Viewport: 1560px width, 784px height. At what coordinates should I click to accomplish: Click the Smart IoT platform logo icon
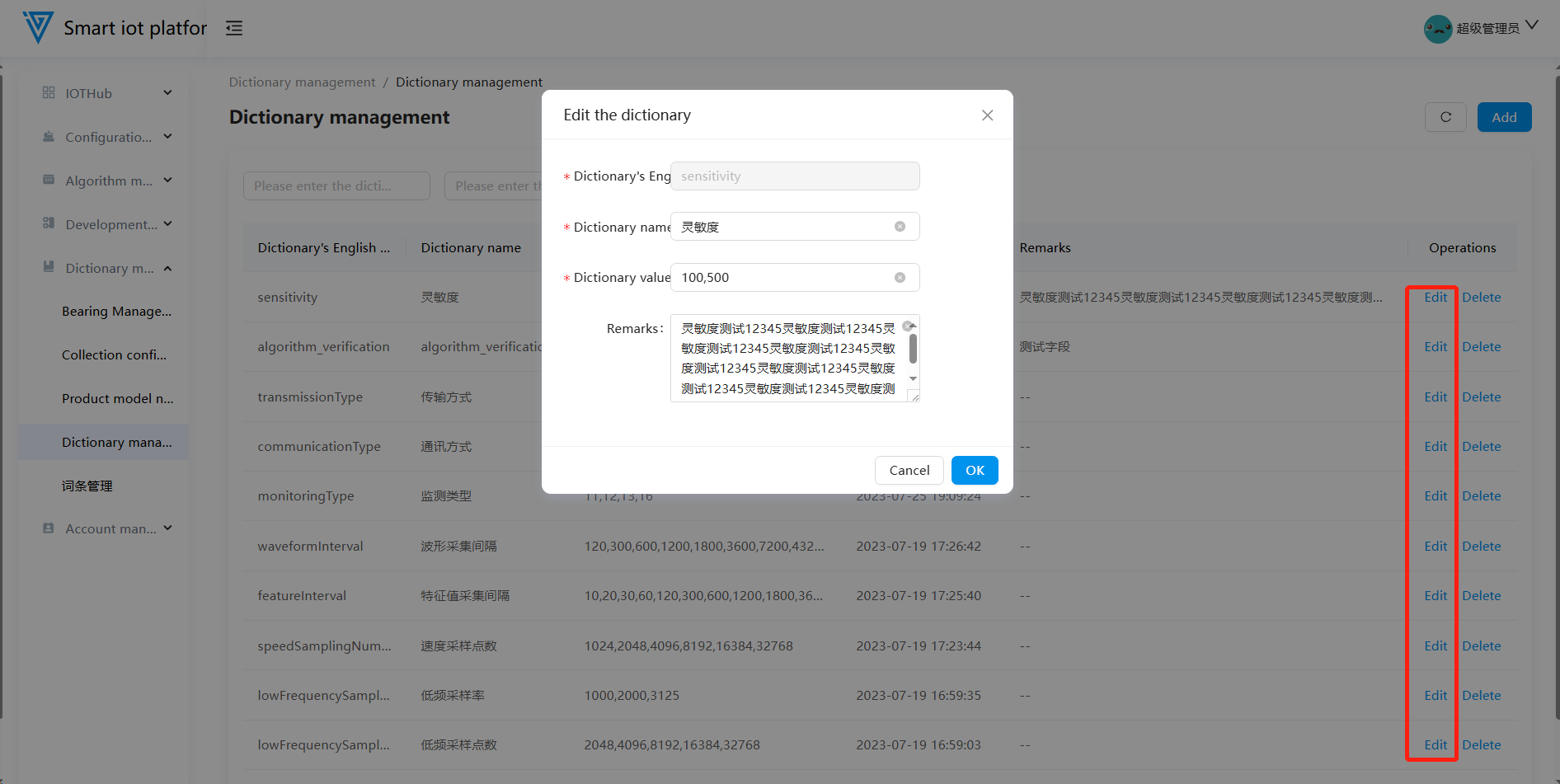38,27
